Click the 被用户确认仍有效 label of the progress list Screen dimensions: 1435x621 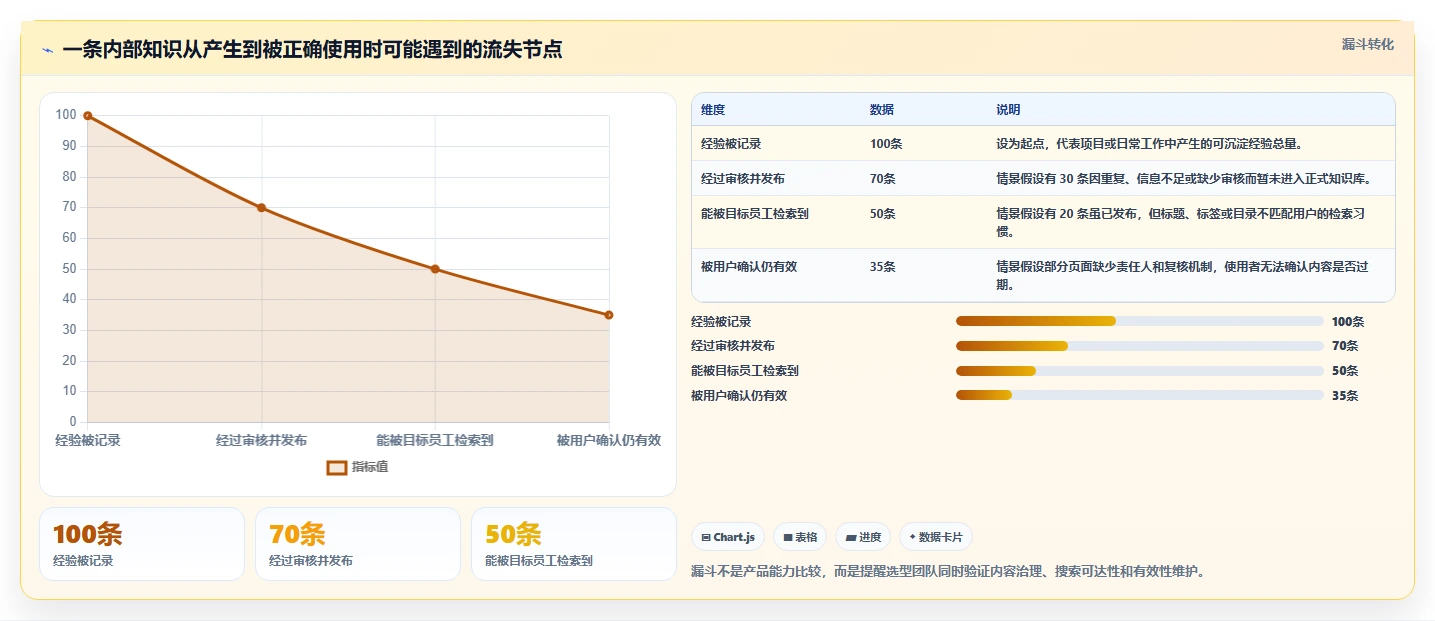739,396
